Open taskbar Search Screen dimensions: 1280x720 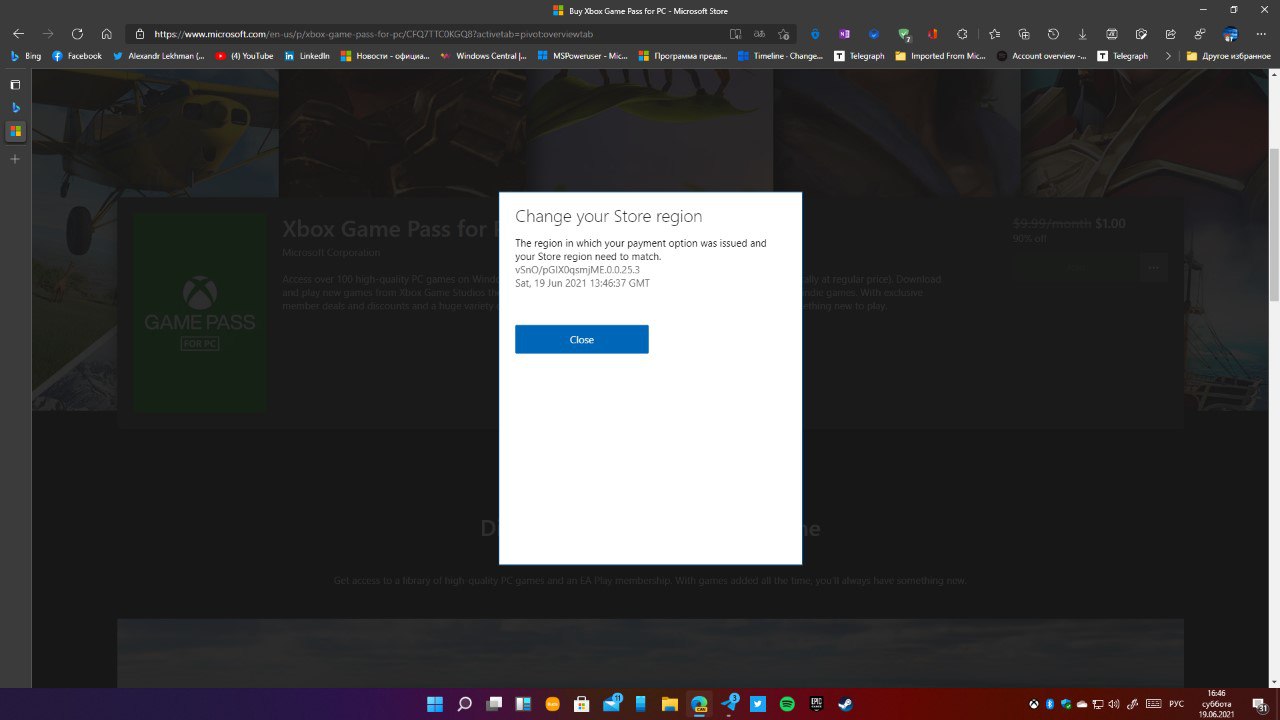click(x=464, y=704)
